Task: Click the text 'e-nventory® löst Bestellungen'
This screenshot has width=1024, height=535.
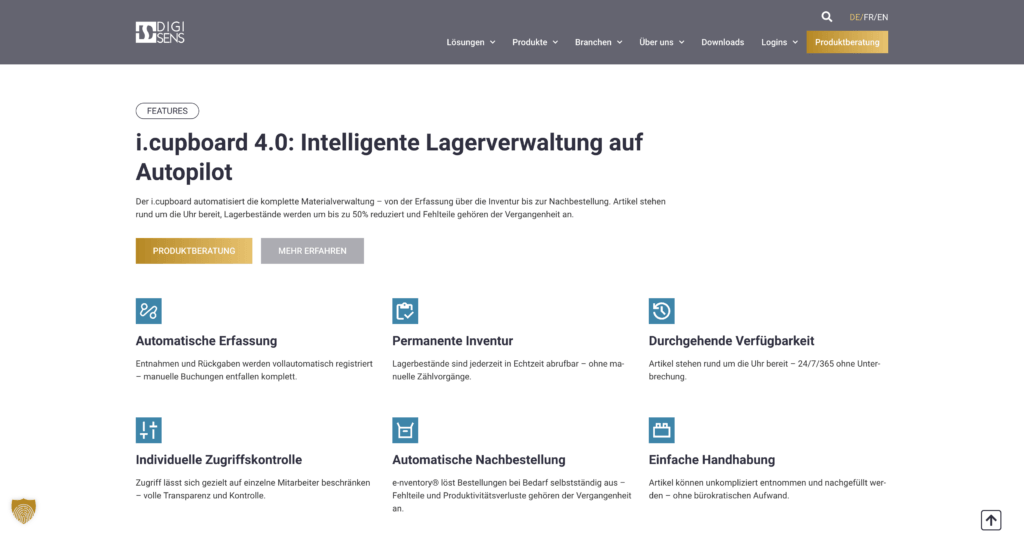Action: (511, 495)
